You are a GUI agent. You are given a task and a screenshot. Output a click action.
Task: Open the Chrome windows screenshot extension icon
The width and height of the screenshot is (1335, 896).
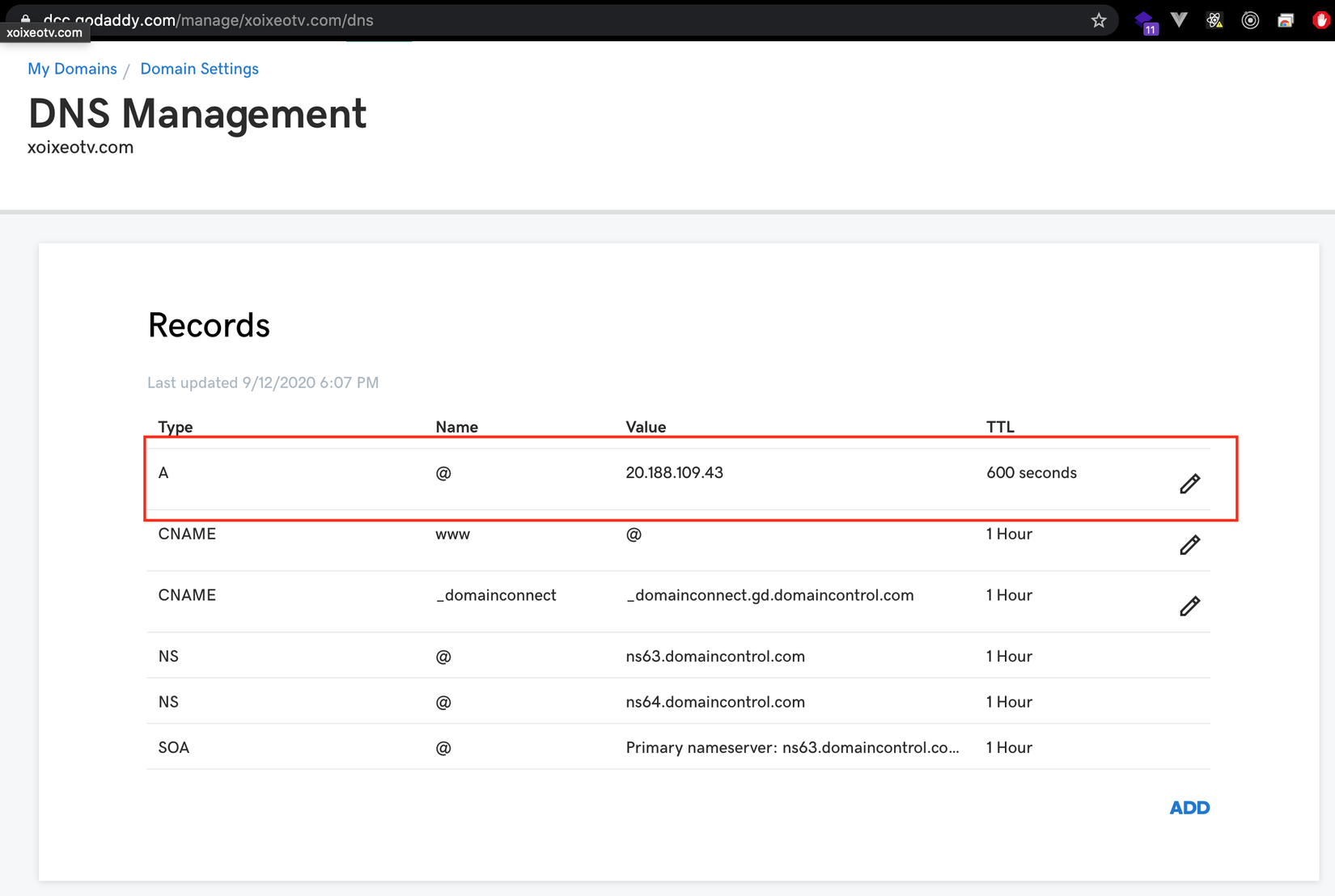pos(1286,20)
